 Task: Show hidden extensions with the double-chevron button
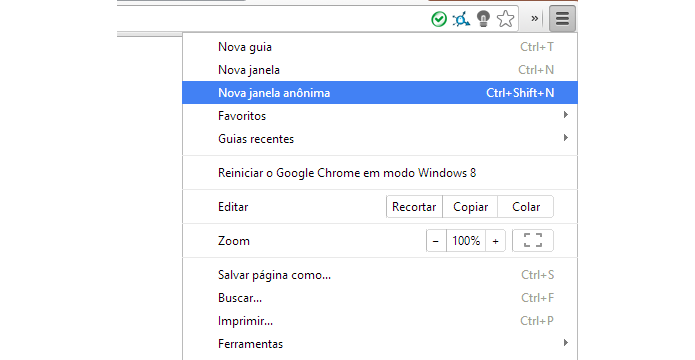click(535, 19)
